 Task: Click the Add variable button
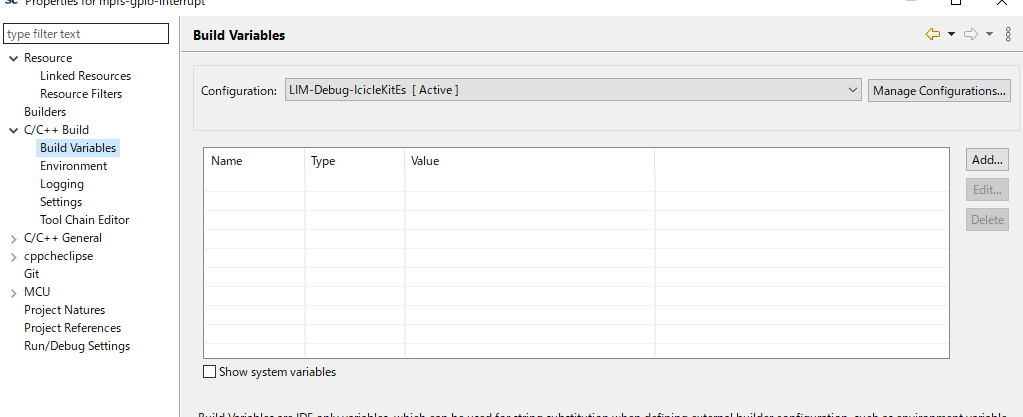click(987, 159)
